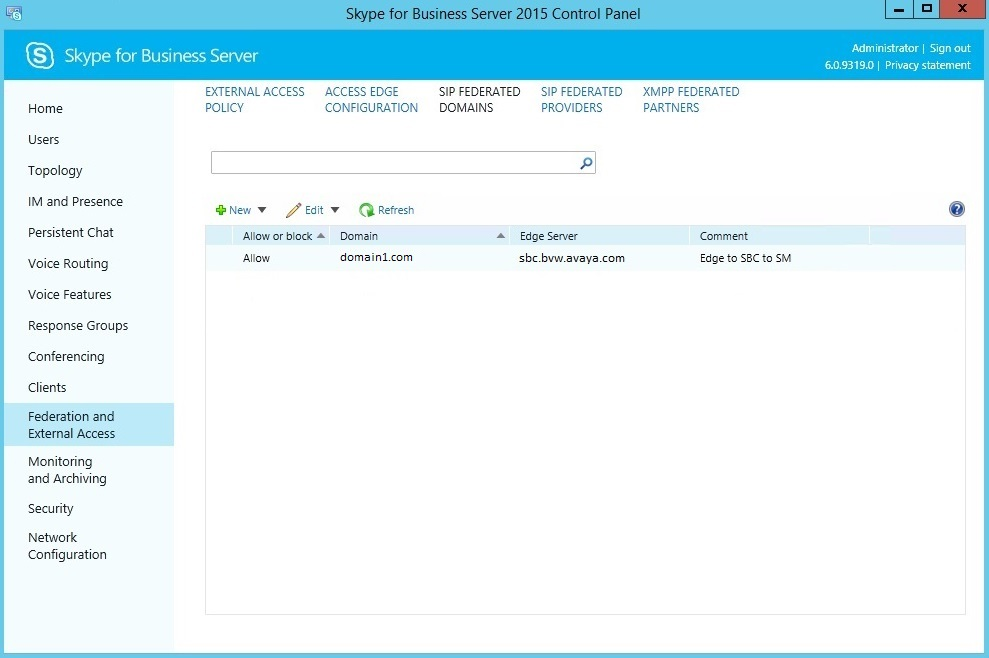This screenshot has height=658, width=989.
Task: Click the window system icon in title bar
Action: (14, 13)
